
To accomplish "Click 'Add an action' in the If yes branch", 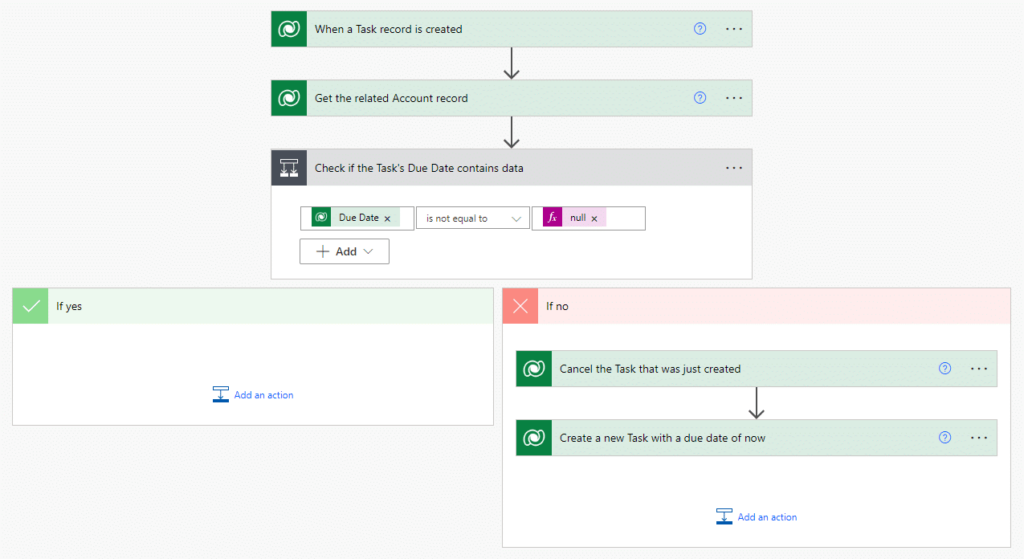I will pos(253,395).
